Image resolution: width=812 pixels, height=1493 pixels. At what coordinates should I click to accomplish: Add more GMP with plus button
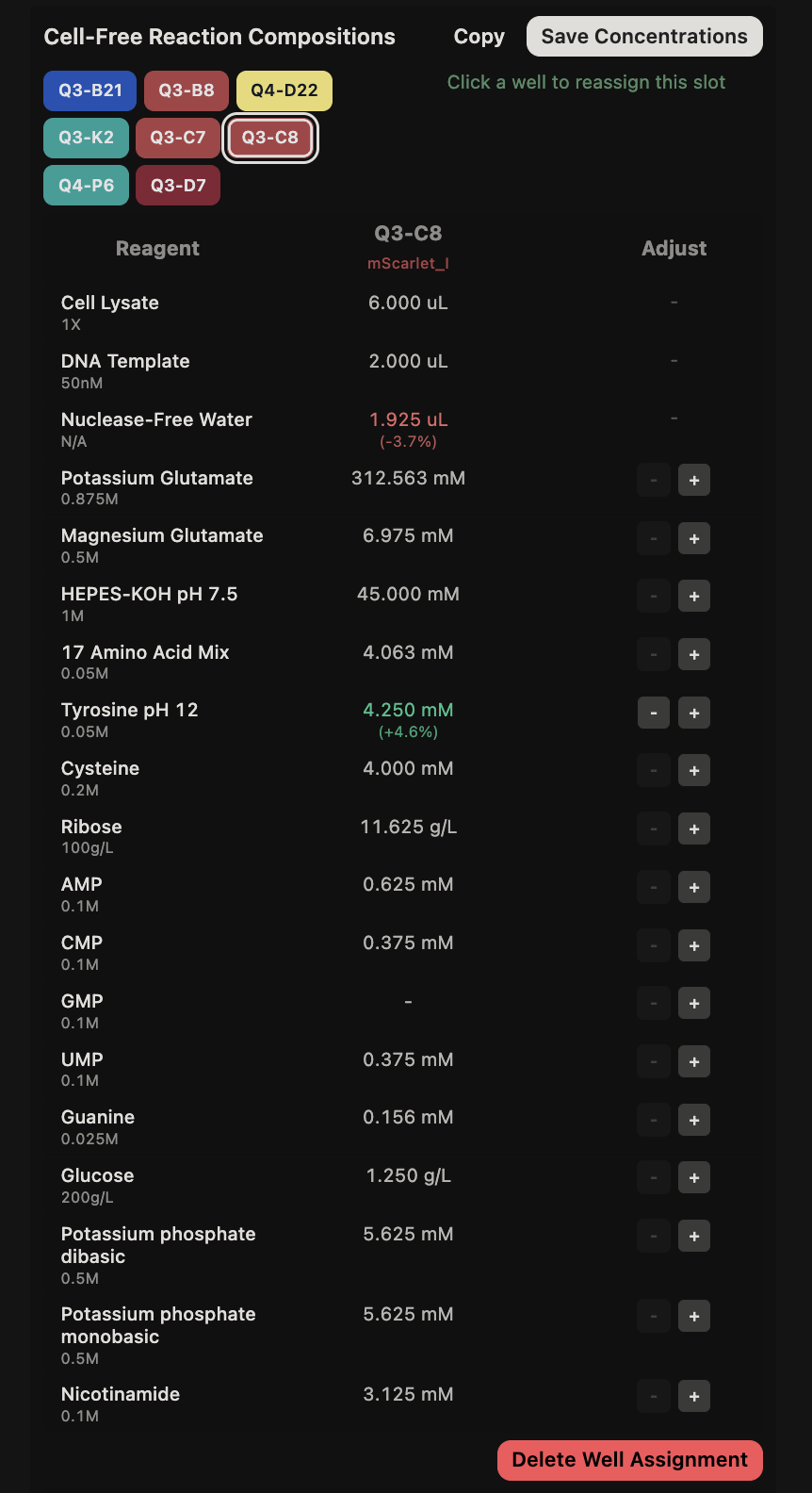694,1004
